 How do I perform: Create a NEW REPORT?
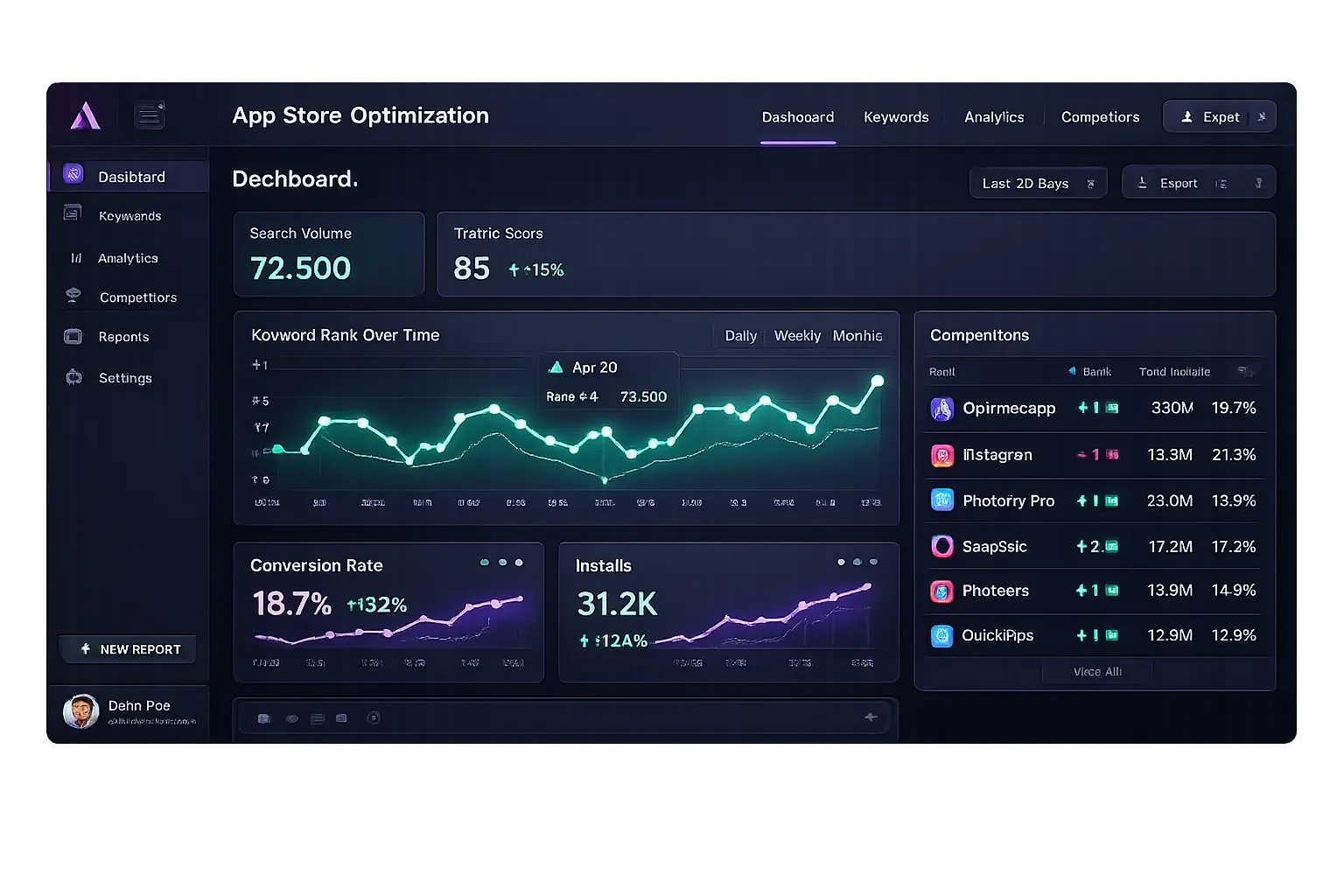(x=128, y=649)
